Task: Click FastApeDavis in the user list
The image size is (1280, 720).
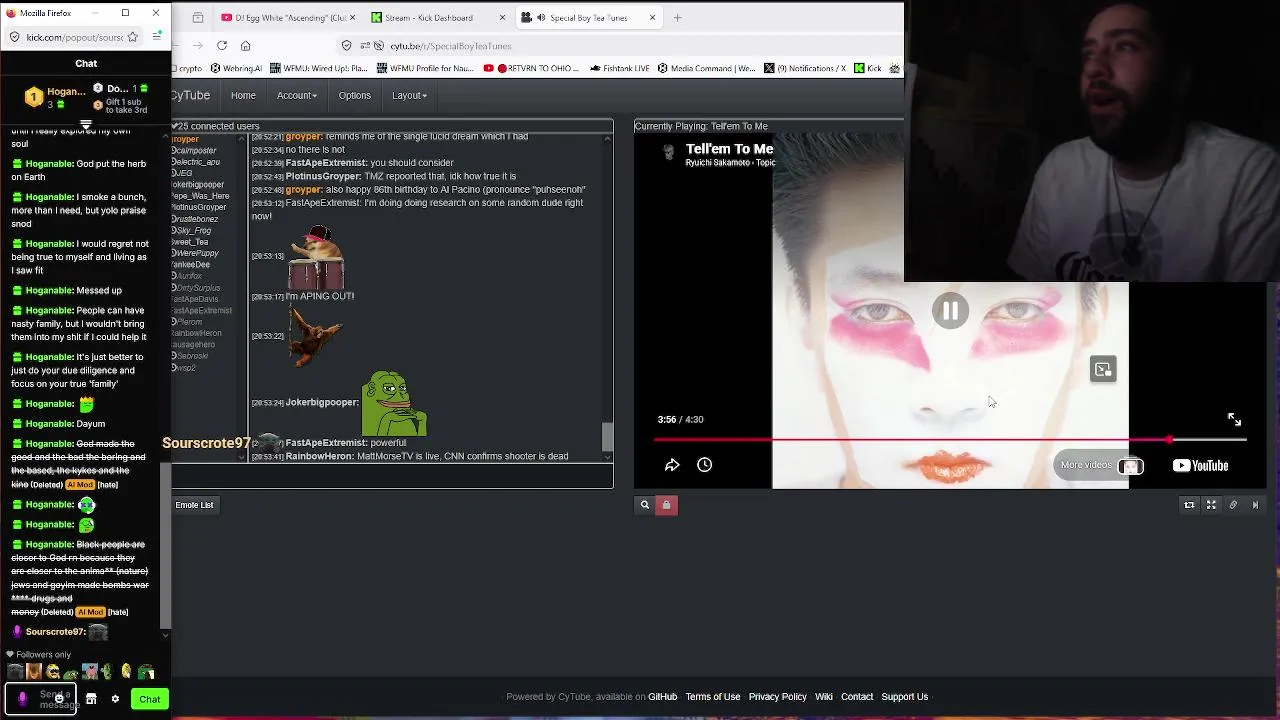Action: tap(195, 299)
